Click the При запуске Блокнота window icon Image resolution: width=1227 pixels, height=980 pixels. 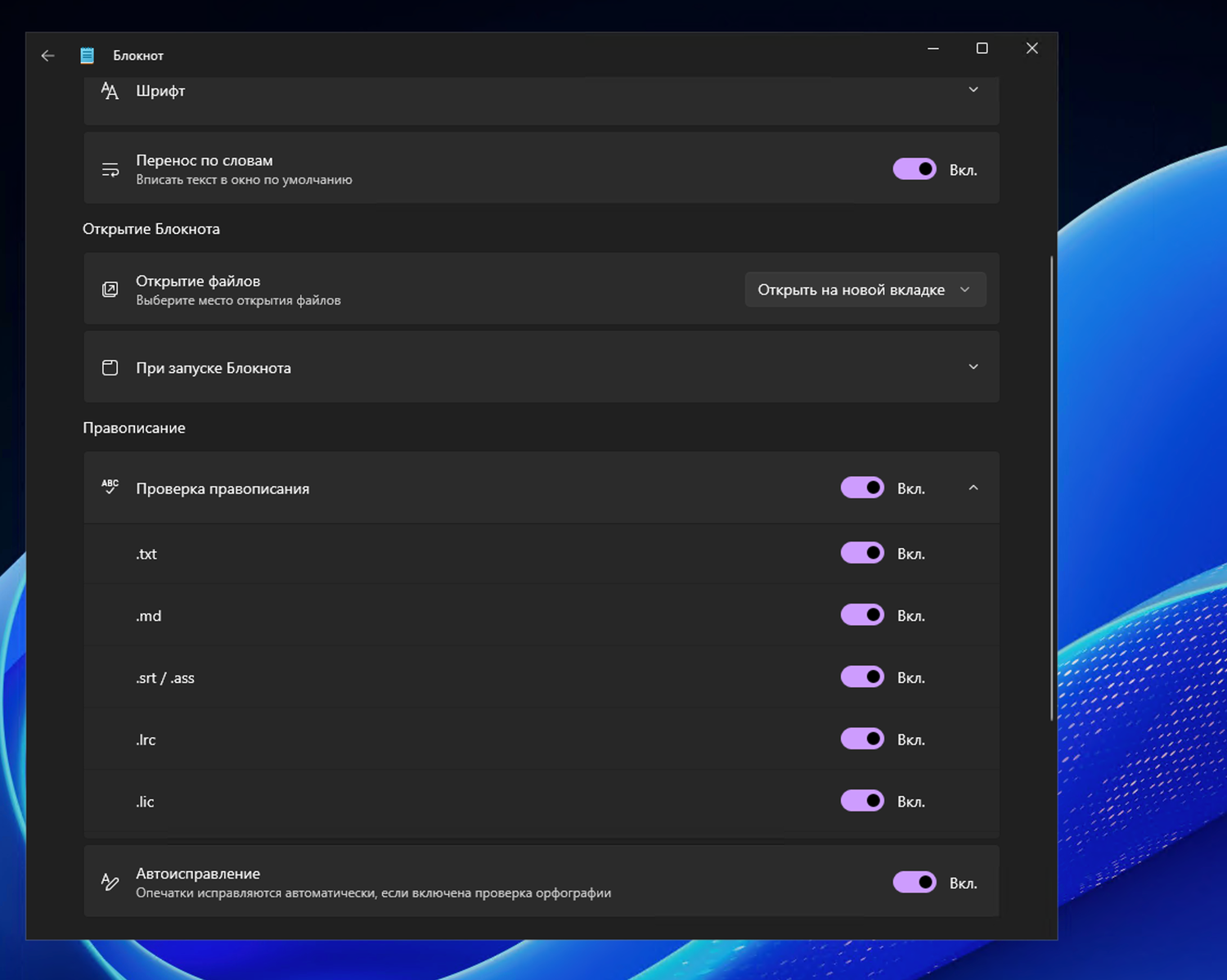pos(110,368)
